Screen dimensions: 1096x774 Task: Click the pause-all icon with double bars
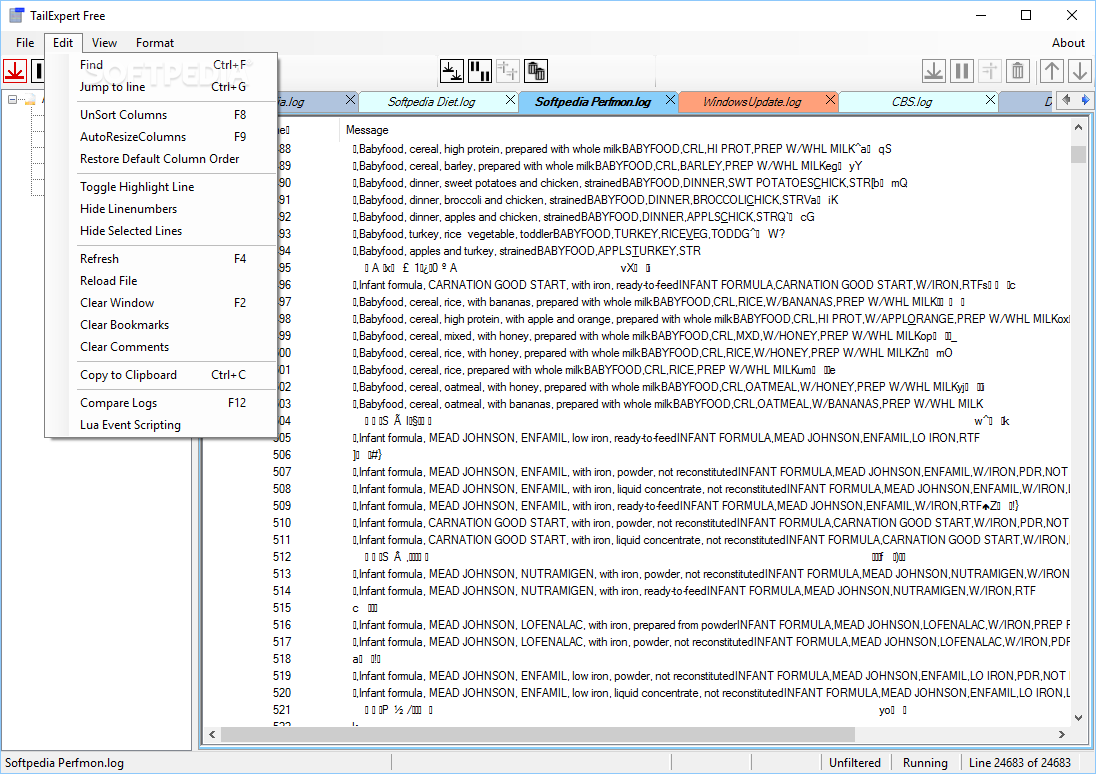(480, 71)
